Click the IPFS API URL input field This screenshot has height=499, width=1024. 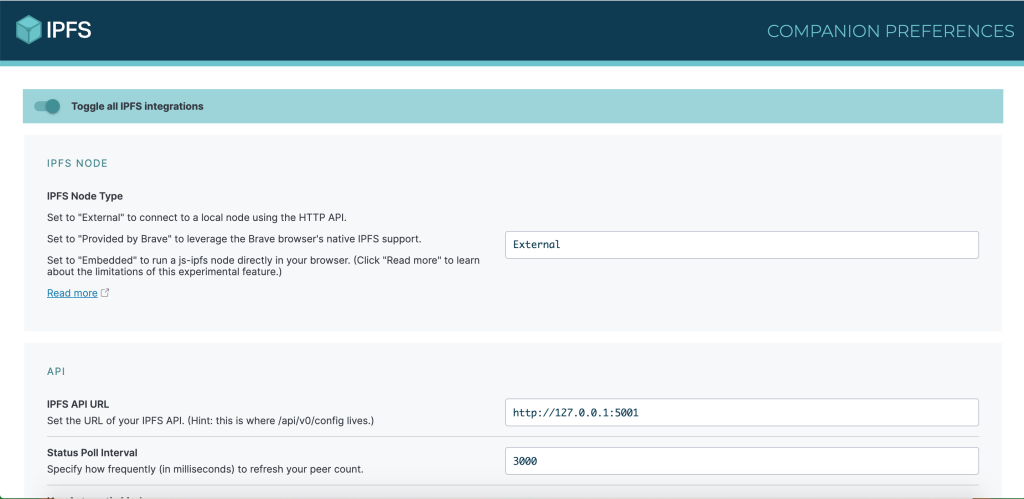click(x=741, y=412)
